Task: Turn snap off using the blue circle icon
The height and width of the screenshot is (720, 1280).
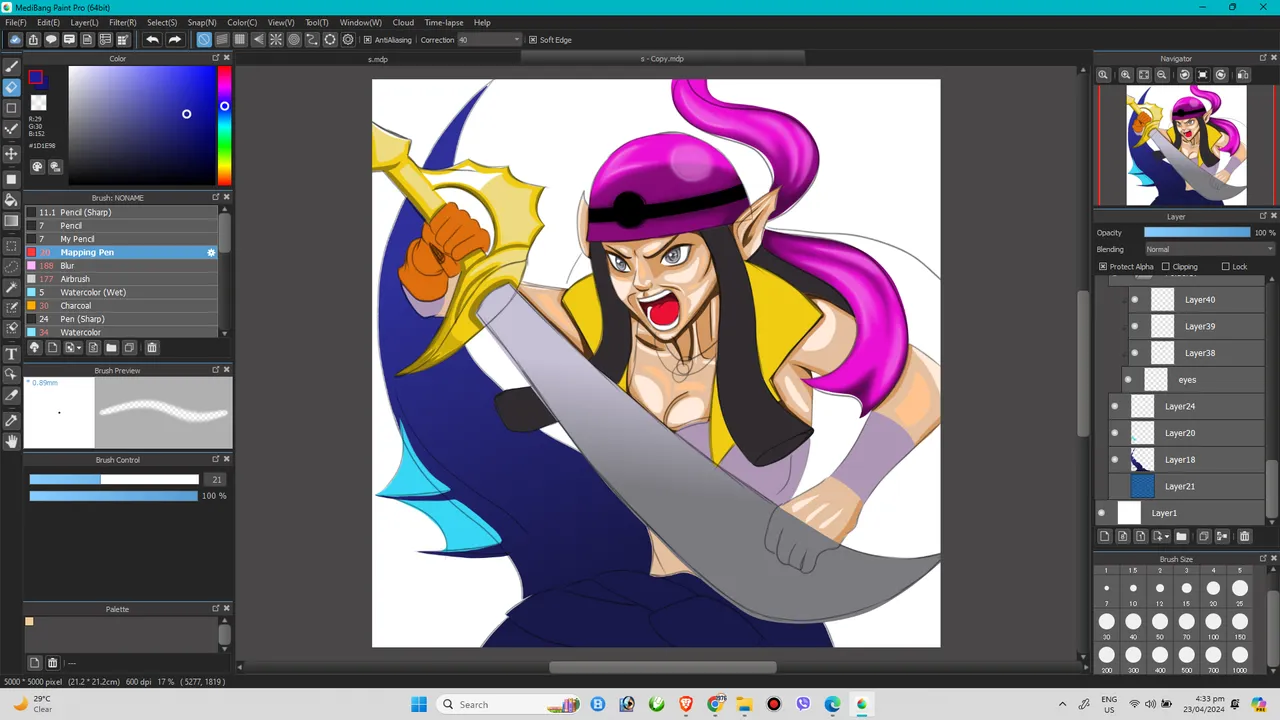Action: pos(204,40)
